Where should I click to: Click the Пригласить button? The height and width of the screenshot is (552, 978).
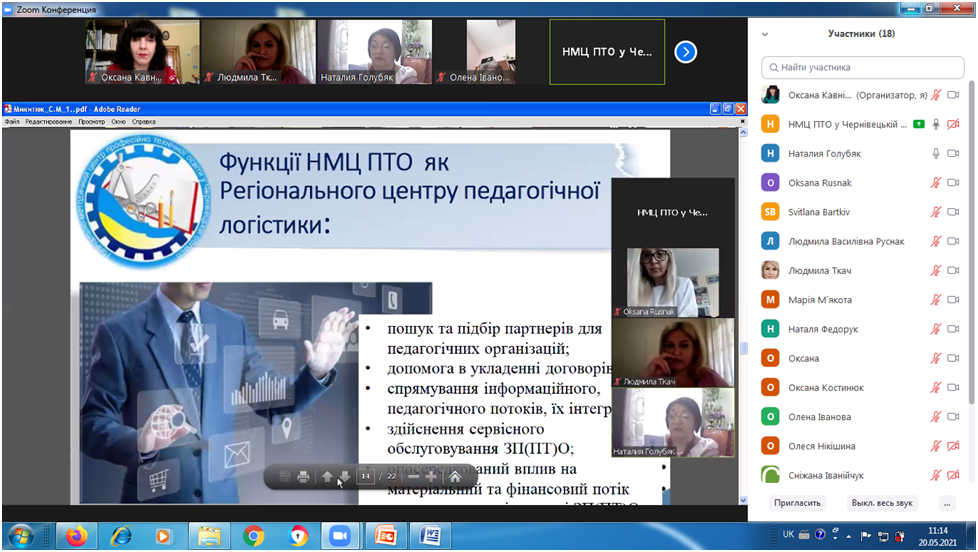pos(797,503)
